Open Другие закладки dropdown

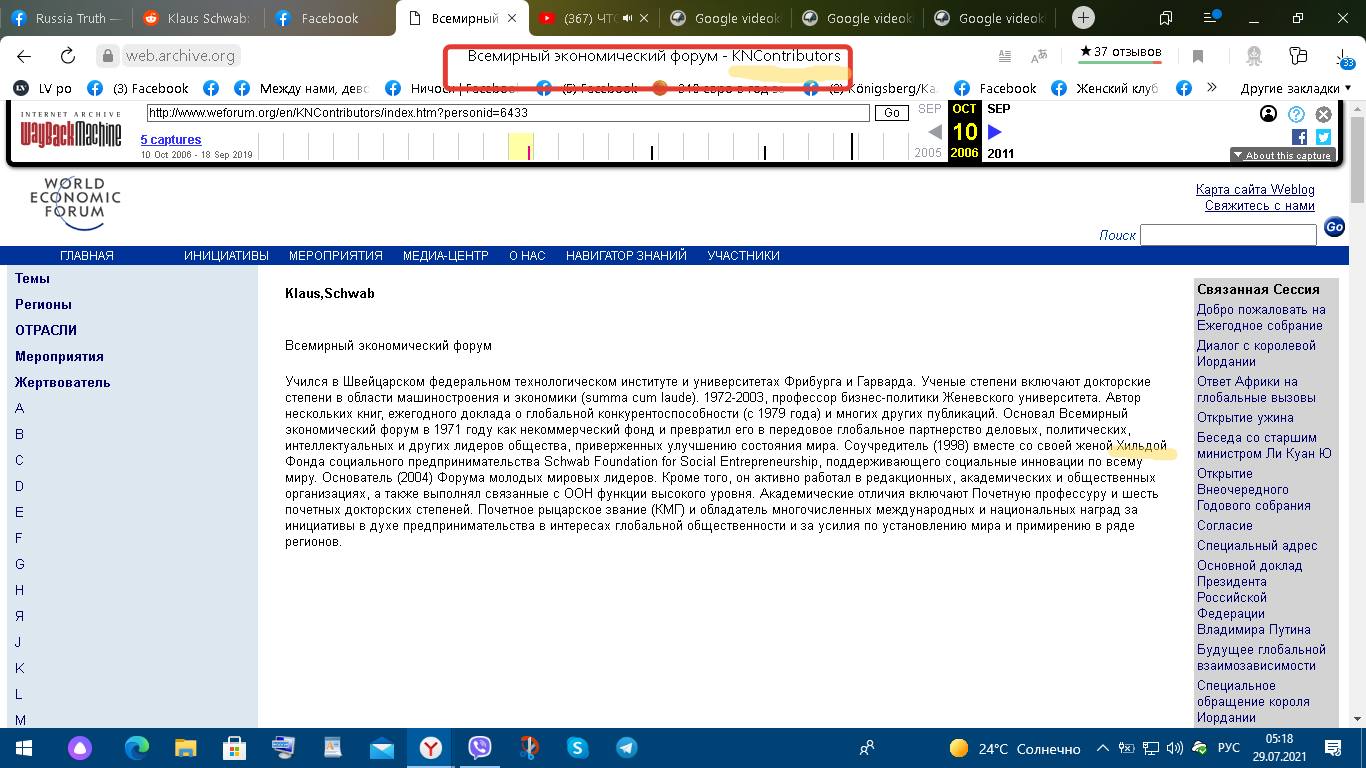click(x=1295, y=88)
